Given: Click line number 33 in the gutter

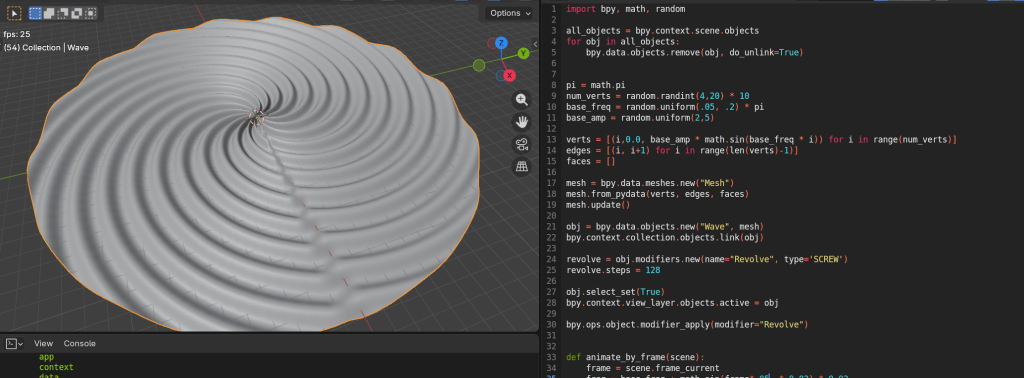Looking at the screenshot, I should (x=552, y=357).
